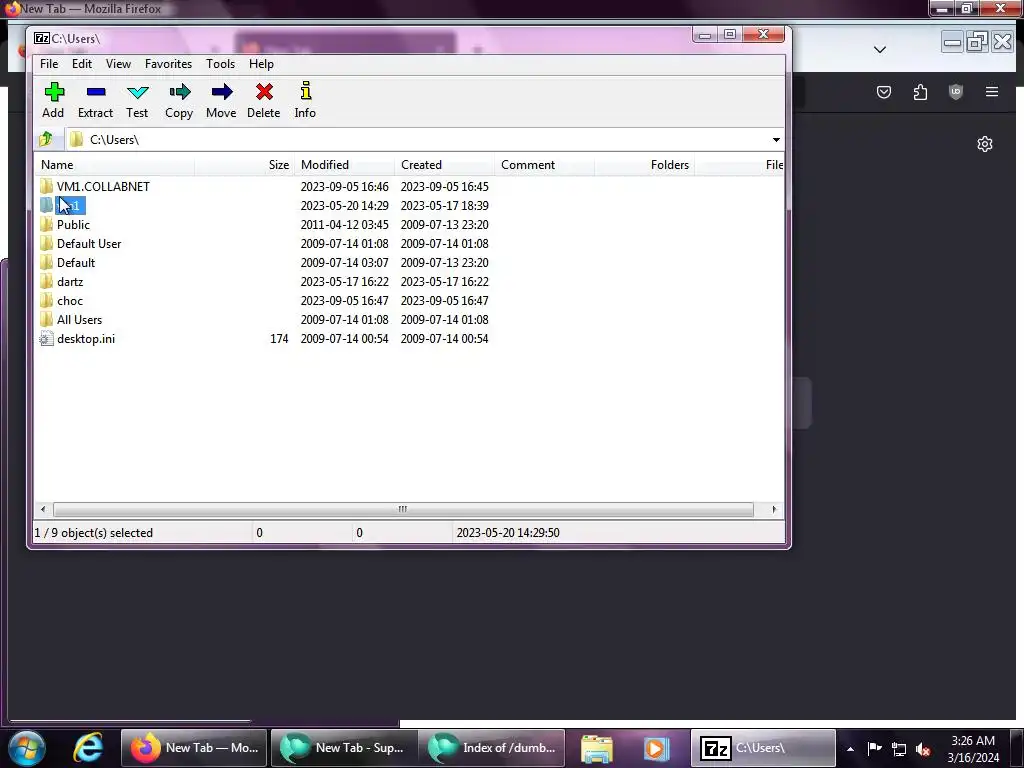1024x768 pixels.
Task: Open the File menu in 7-Zip
Action: click(49, 64)
